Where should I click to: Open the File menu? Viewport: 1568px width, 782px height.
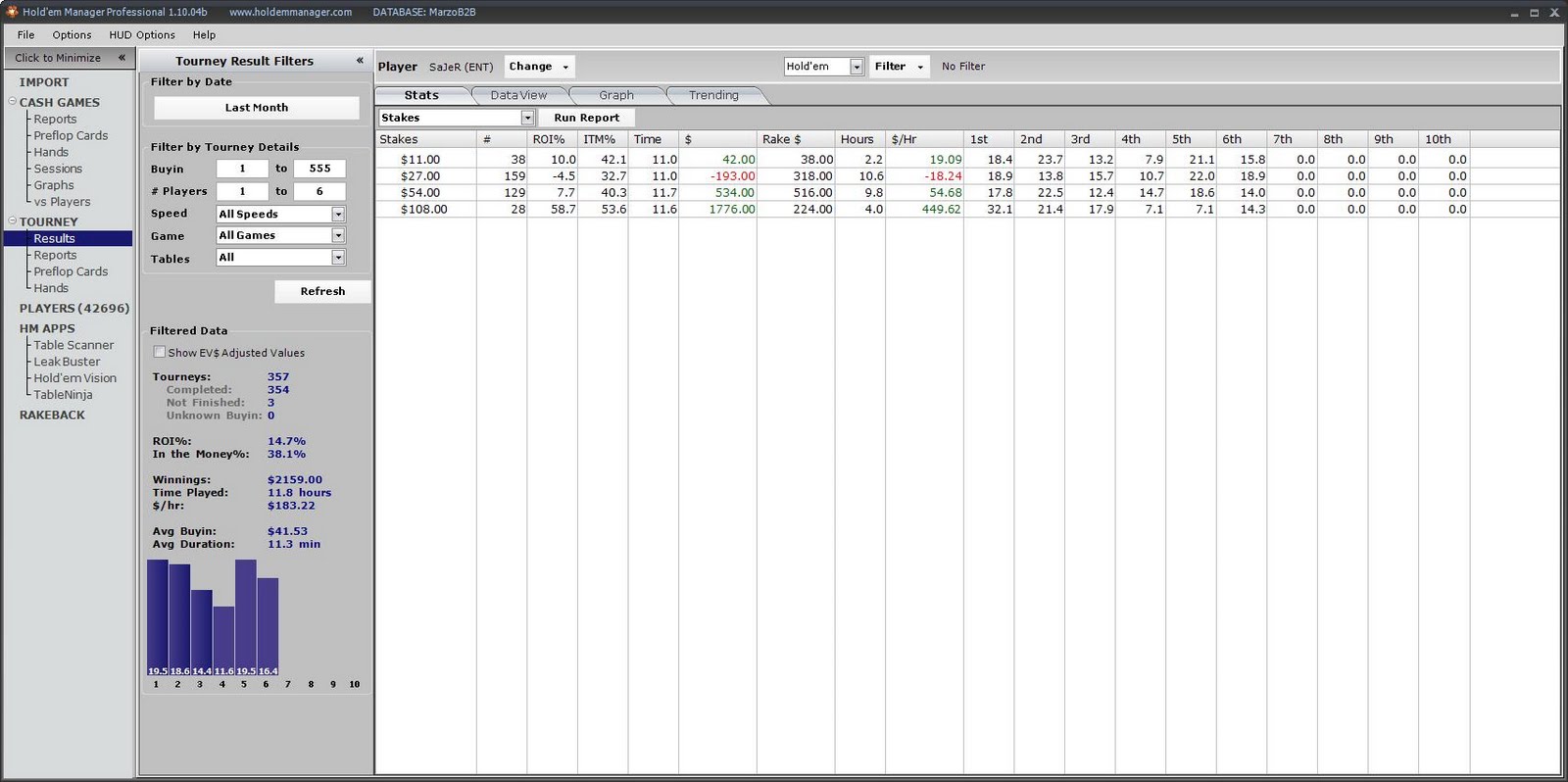(x=25, y=34)
